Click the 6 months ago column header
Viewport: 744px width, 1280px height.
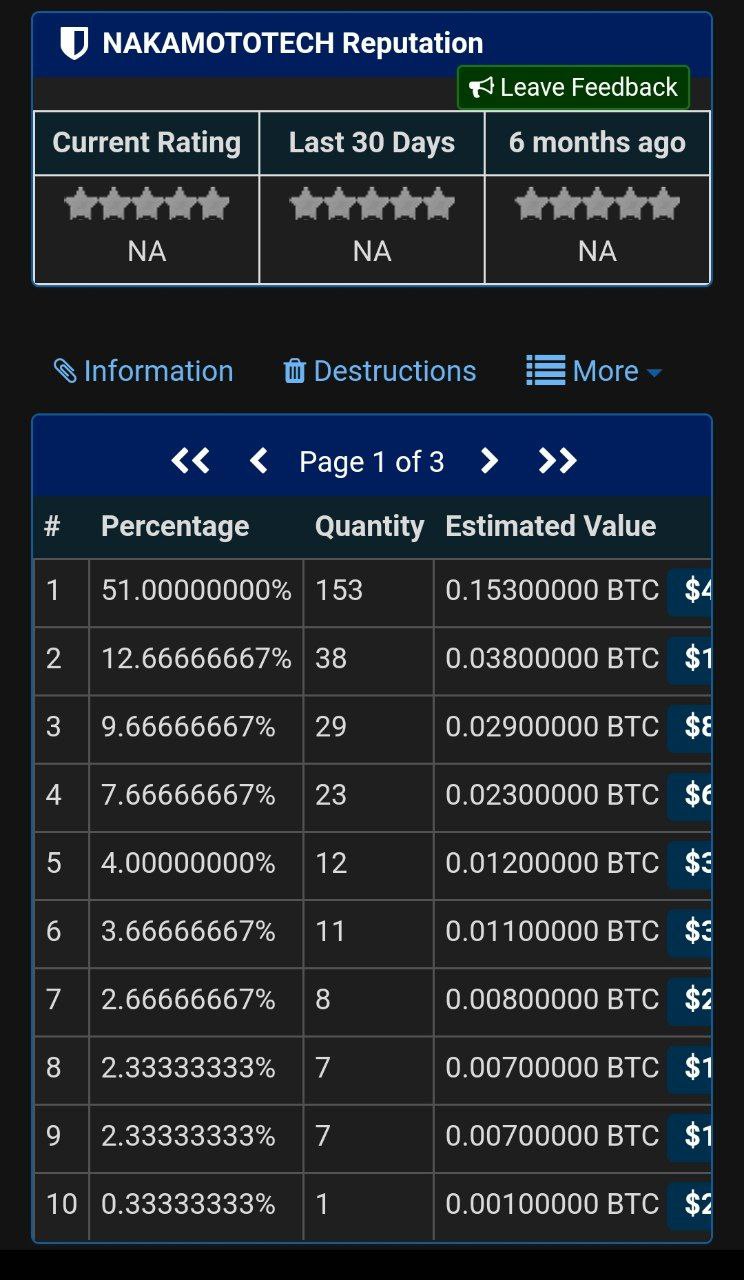597,143
